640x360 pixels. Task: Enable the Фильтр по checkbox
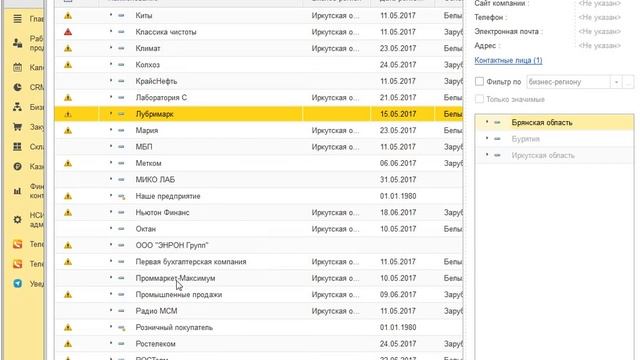[479, 82]
